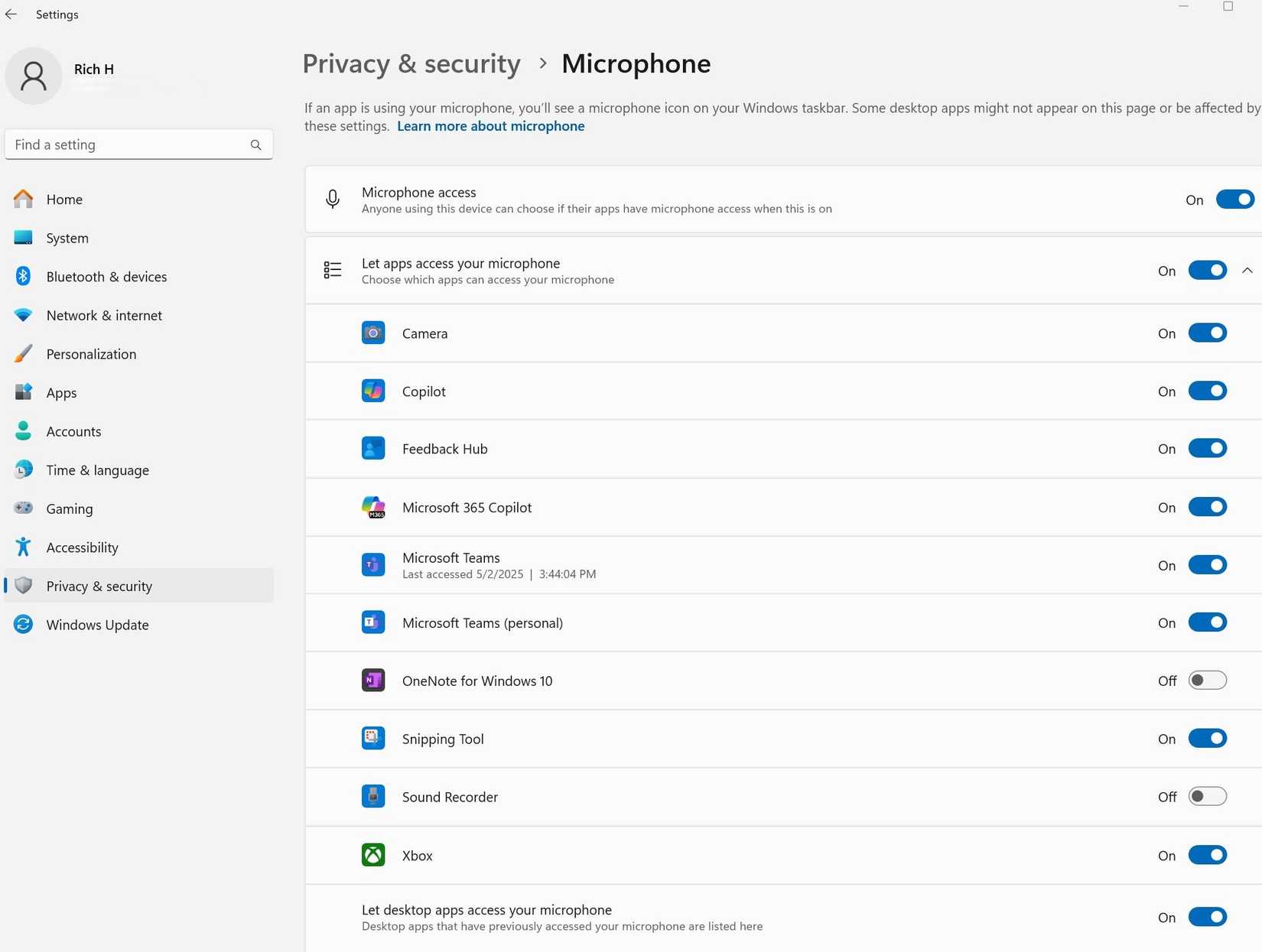The height and width of the screenshot is (952, 1262).
Task: Click the Microsoft 365 Copilot icon
Action: pyautogui.click(x=373, y=506)
